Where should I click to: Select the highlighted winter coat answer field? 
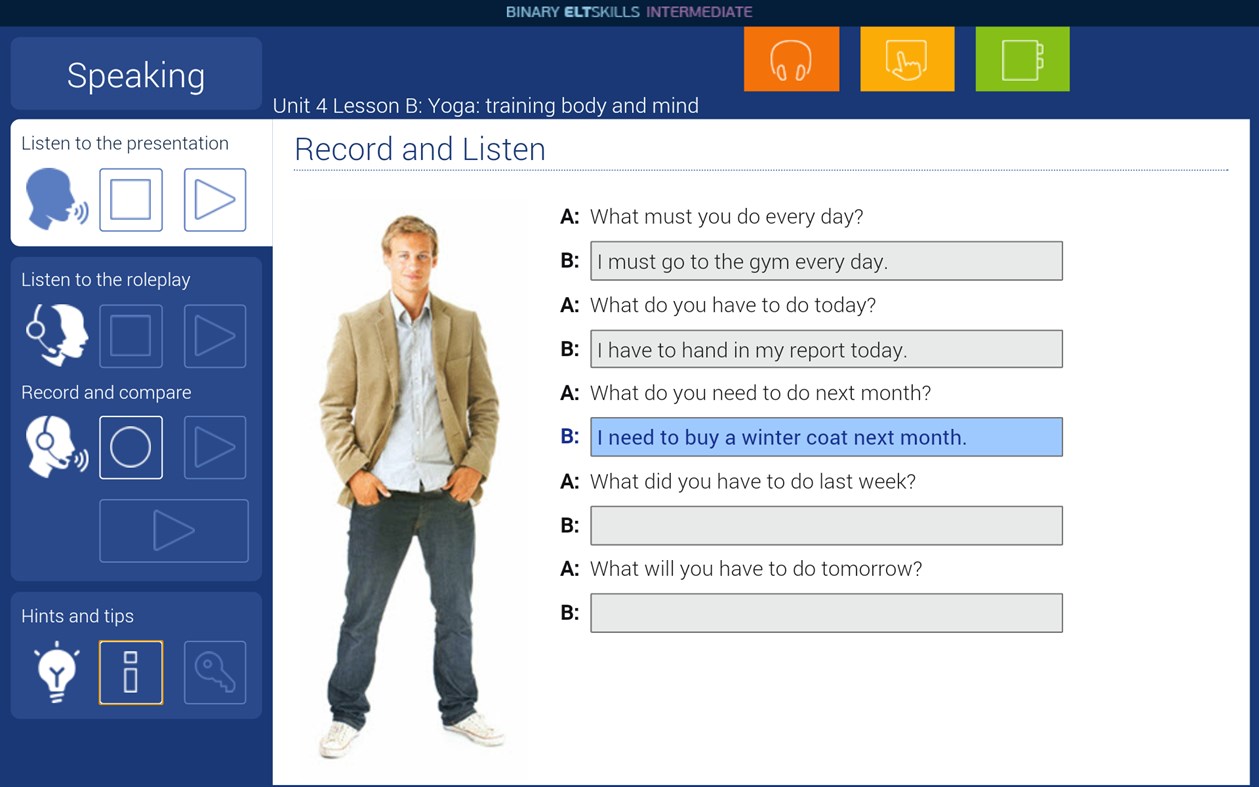click(x=826, y=436)
